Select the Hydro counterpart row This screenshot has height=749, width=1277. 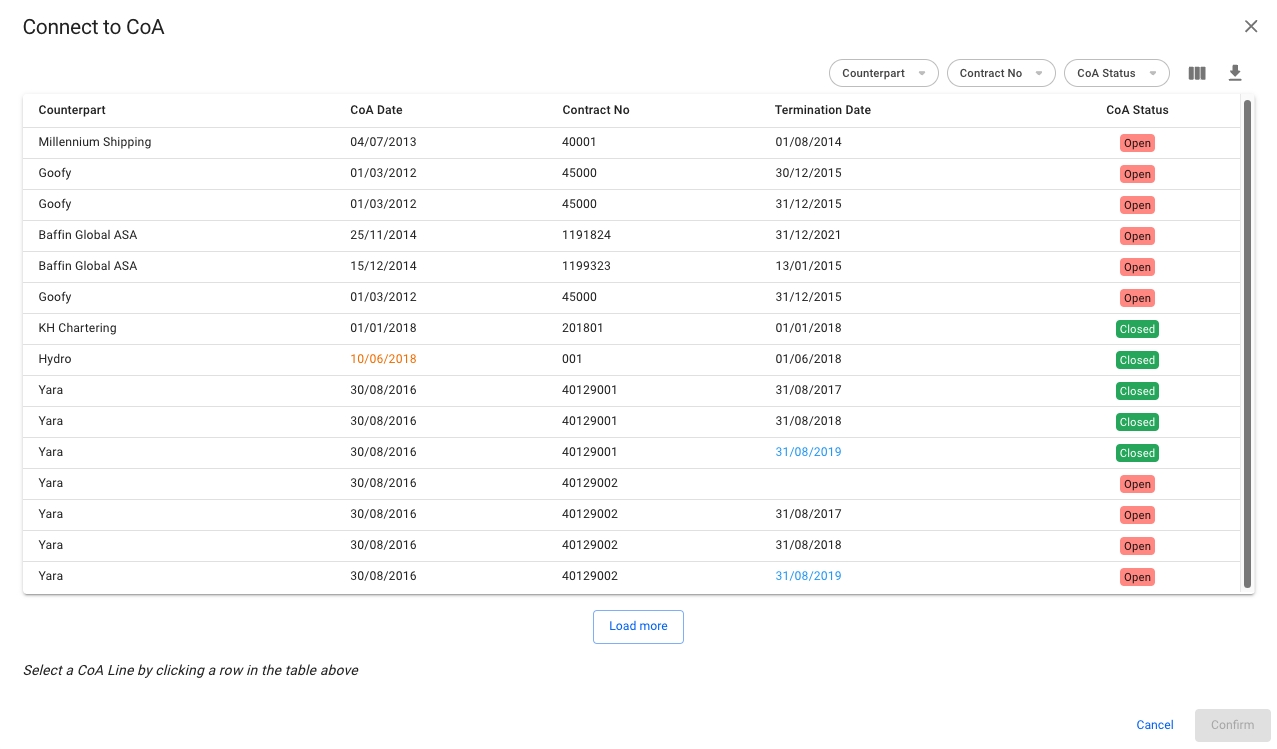pyautogui.click(x=55, y=359)
